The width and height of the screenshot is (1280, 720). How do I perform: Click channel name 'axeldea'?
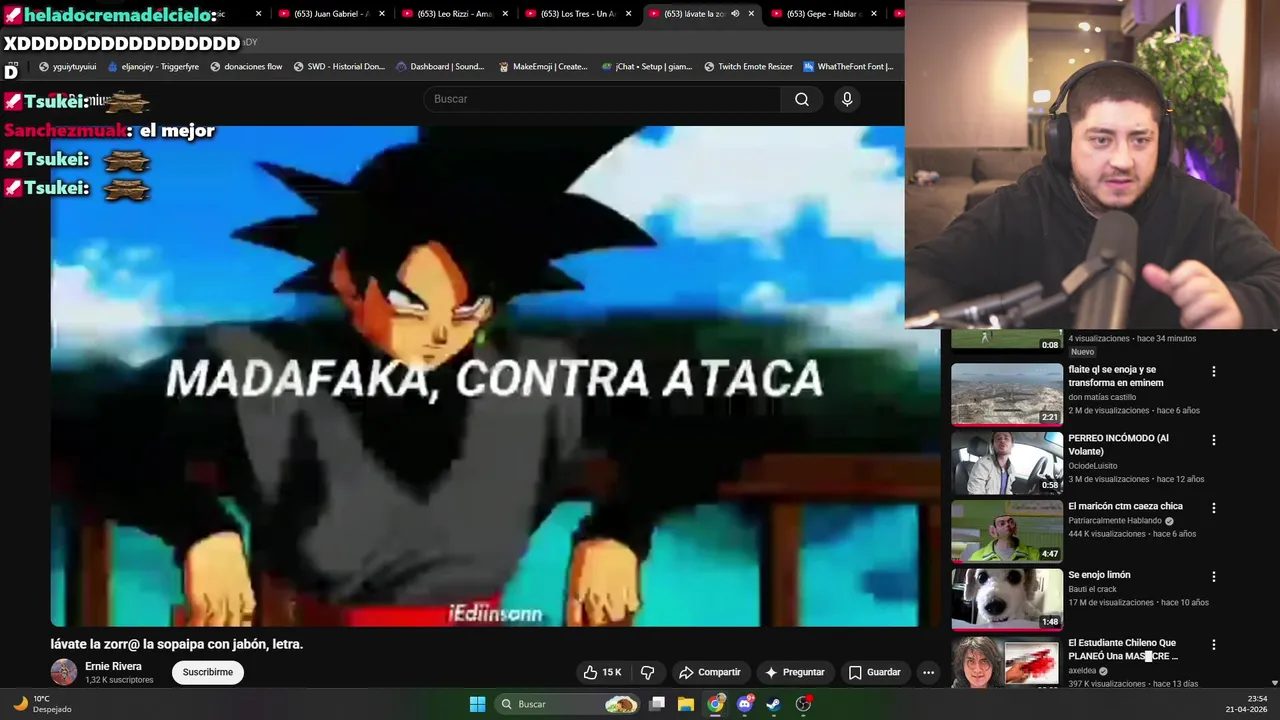[1082, 671]
